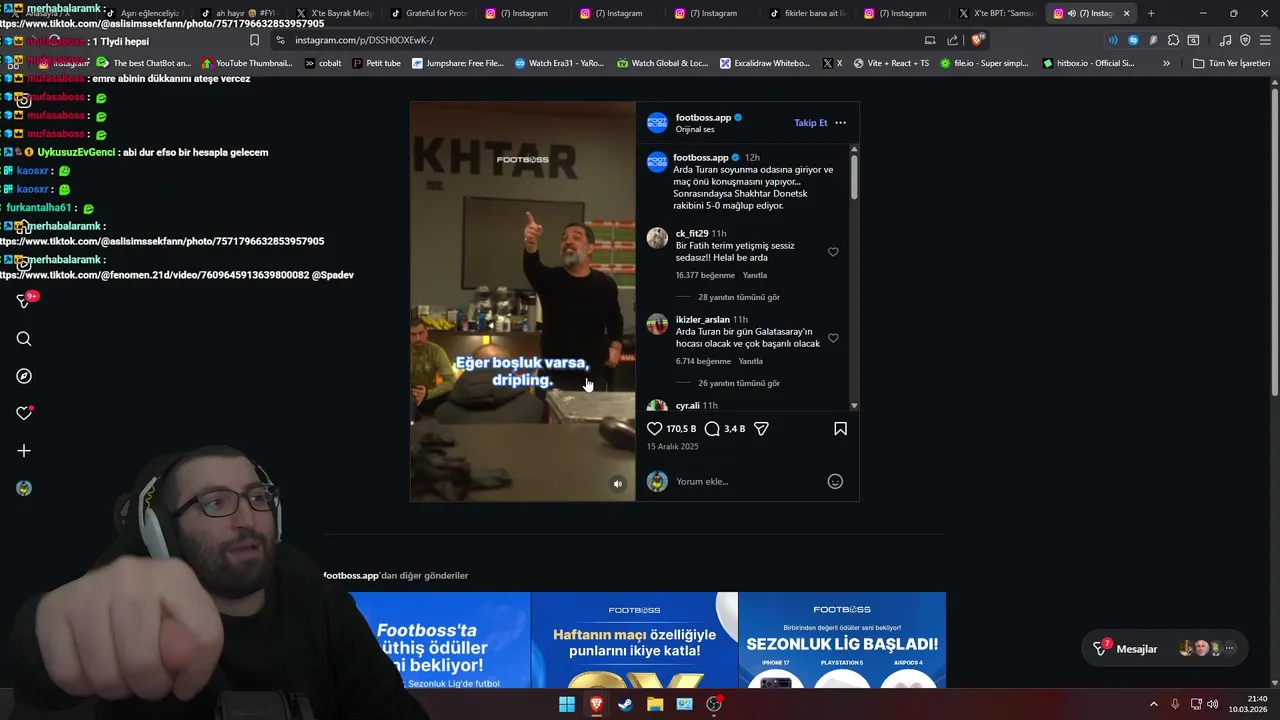Focus the 'Yorum ekle...' comment field
The image size is (1280, 720).
[x=746, y=481]
